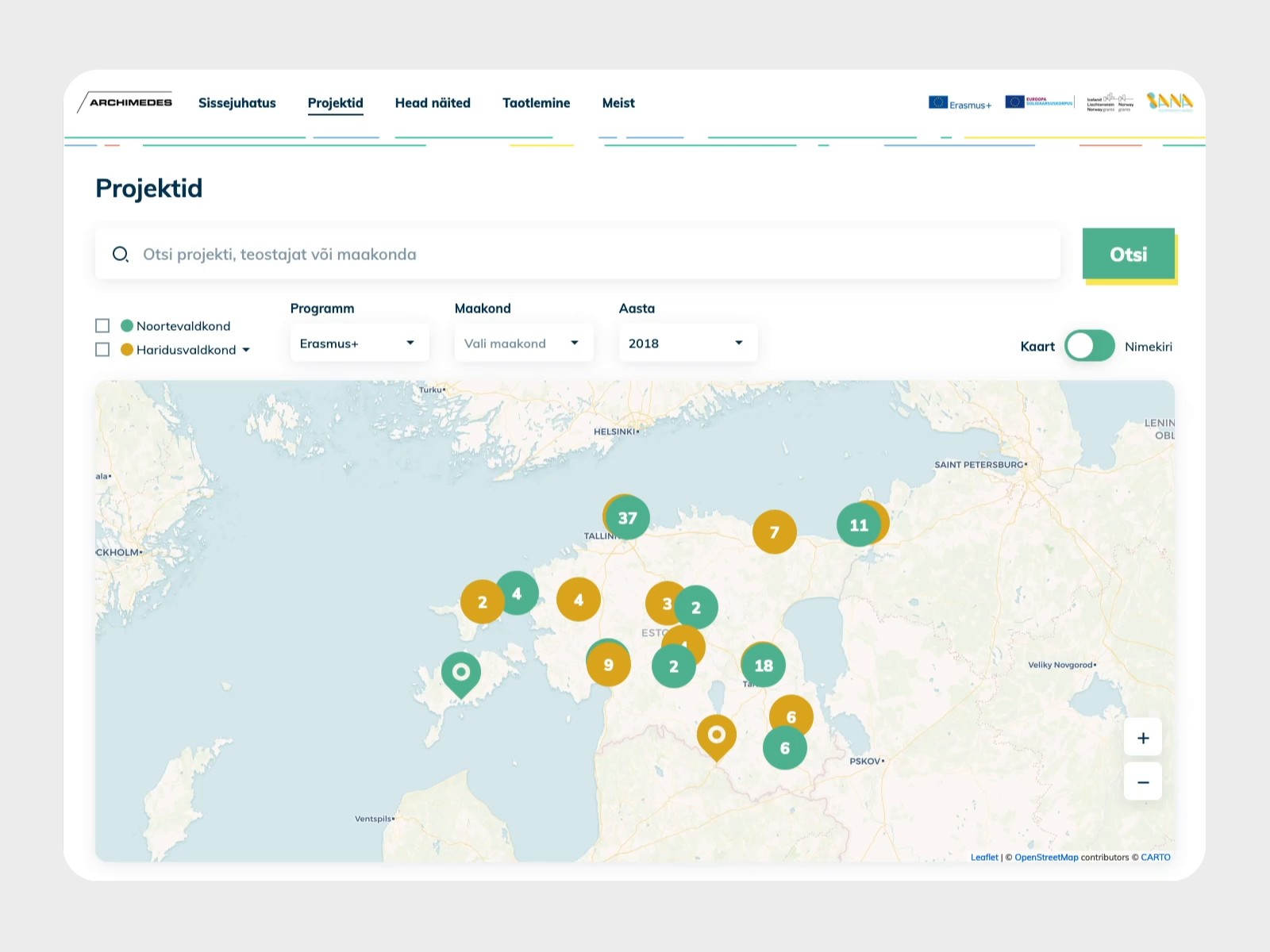This screenshot has height=952, width=1270.
Task: Toggle the Kaart/Nimekiri view switch
Action: coord(1089,346)
